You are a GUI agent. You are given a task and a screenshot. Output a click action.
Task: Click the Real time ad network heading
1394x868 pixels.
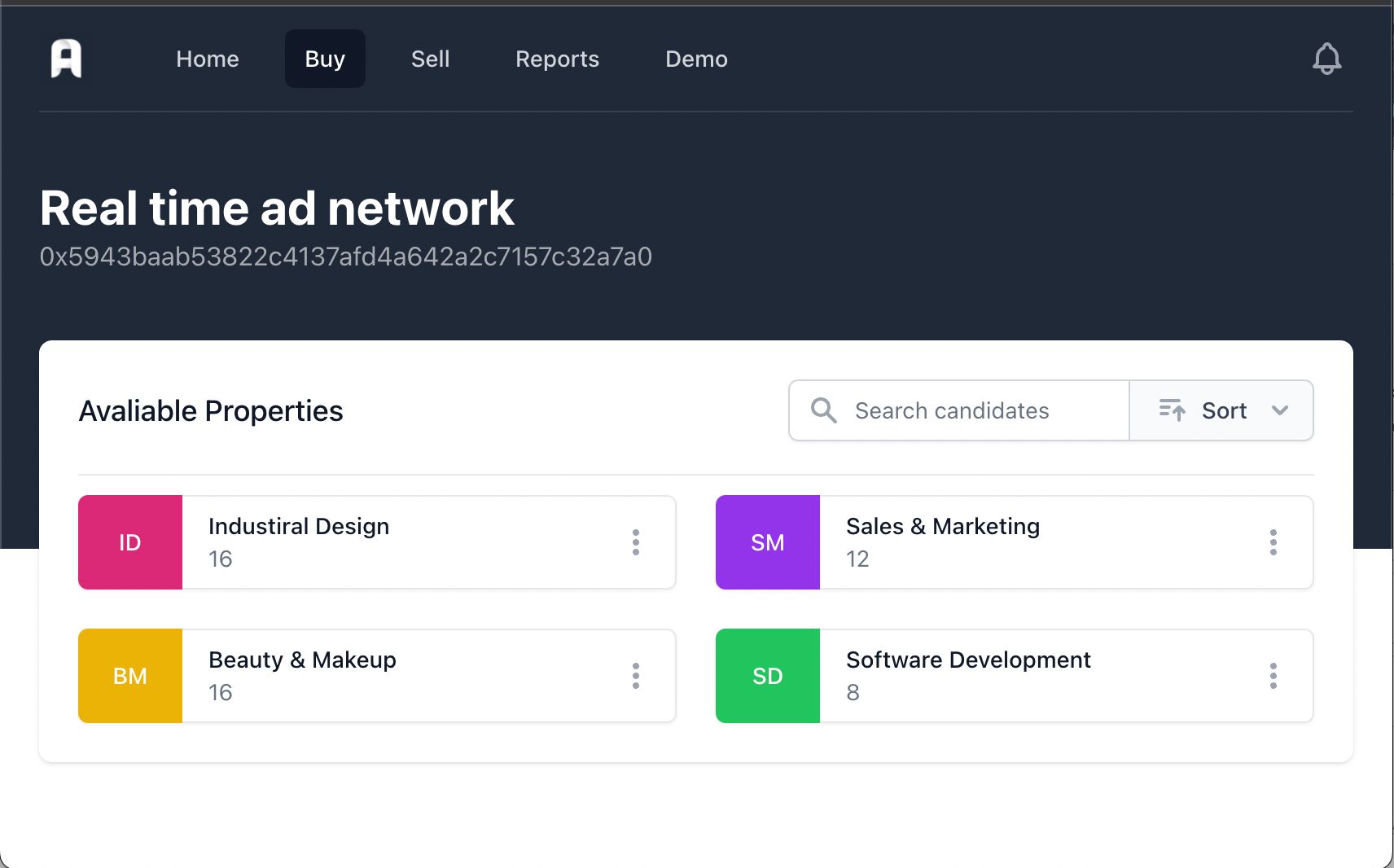277,208
